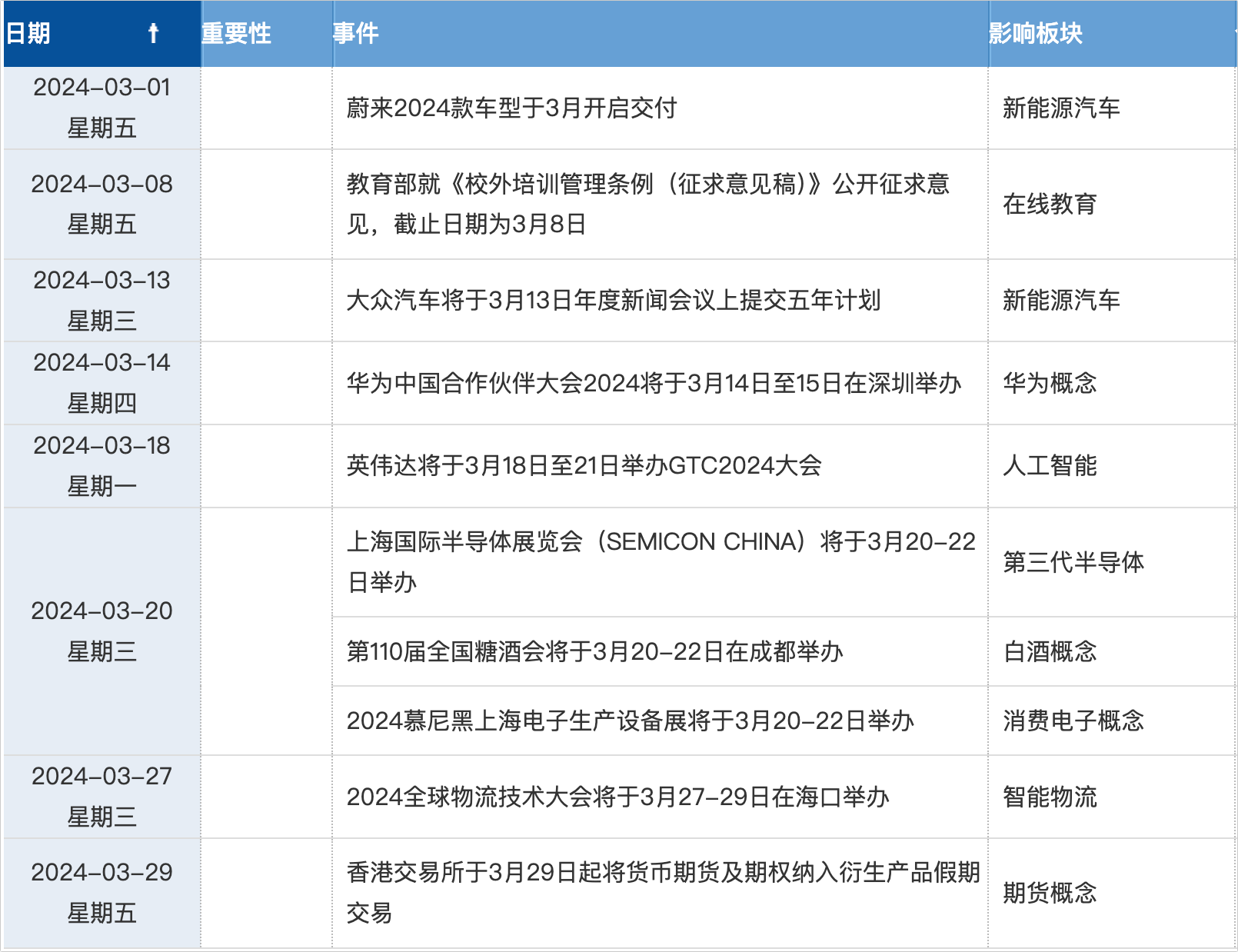
Task: Open the 英伟达 GTC2024 event
Action: tap(584, 465)
